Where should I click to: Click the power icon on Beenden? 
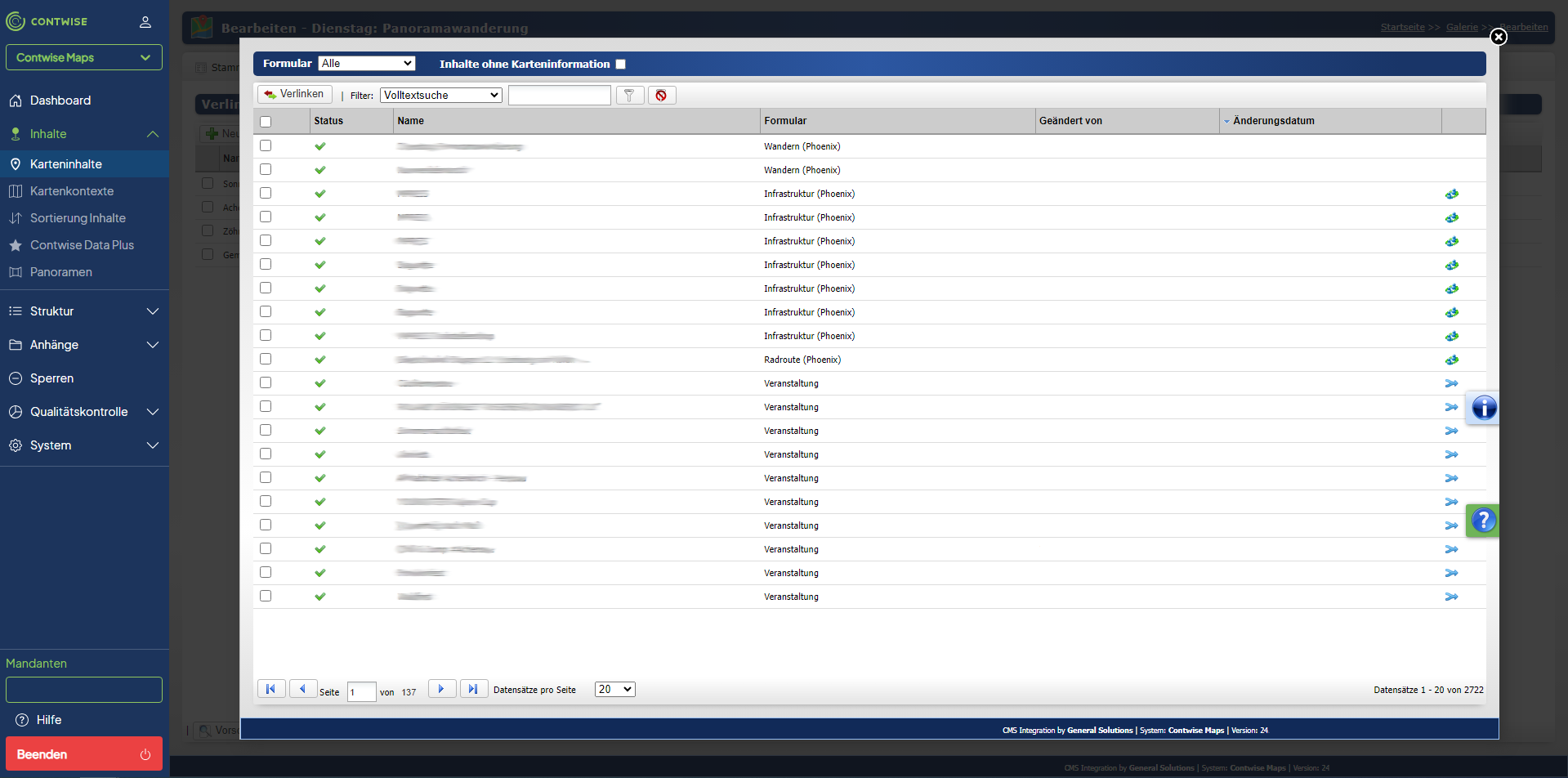click(145, 754)
